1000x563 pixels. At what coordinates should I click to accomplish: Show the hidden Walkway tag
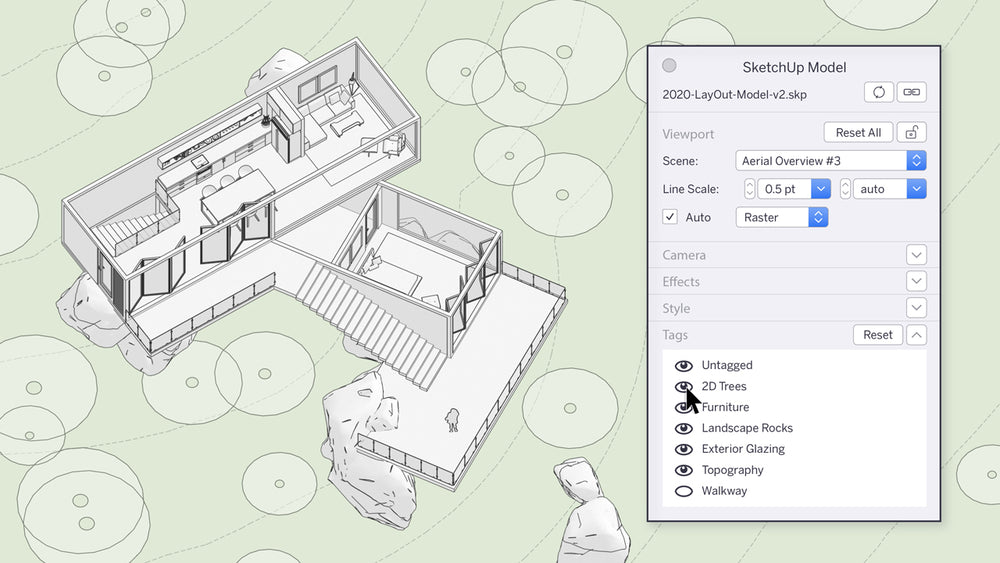tap(684, 491)
